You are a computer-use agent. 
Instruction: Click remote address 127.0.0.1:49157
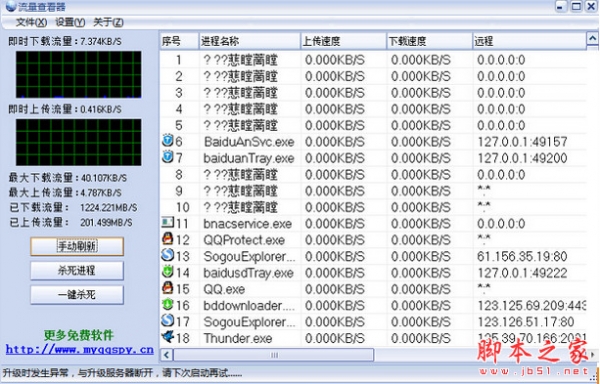point(522,142)
